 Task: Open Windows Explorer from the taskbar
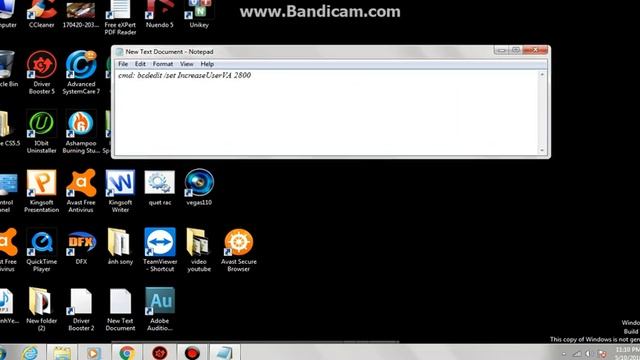coord(62,353)
